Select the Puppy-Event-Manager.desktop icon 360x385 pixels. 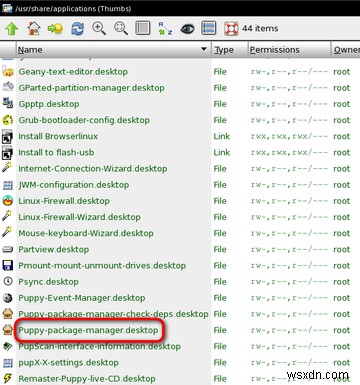(8, 297)
